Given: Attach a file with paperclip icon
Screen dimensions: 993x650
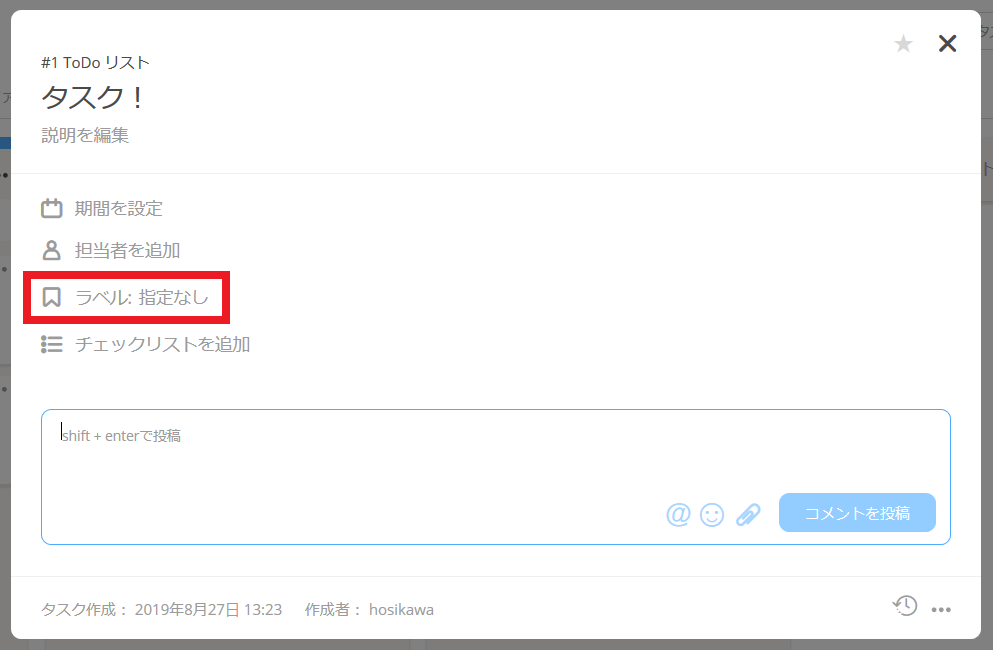Looking at the screenshot, I should click(748, 514).
